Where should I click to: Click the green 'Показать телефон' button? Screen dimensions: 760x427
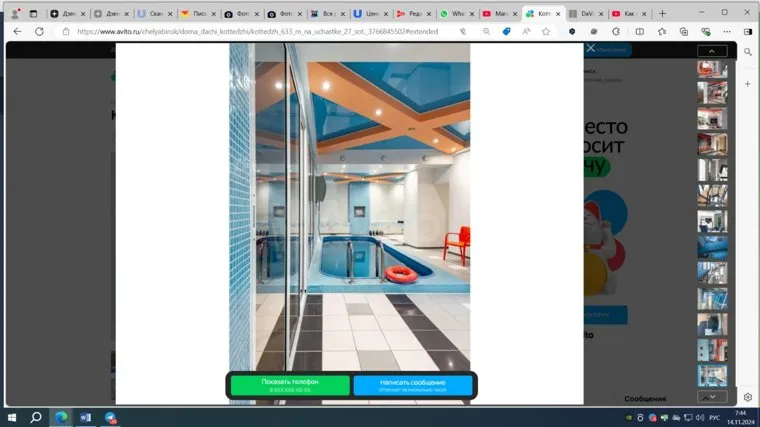290,385
